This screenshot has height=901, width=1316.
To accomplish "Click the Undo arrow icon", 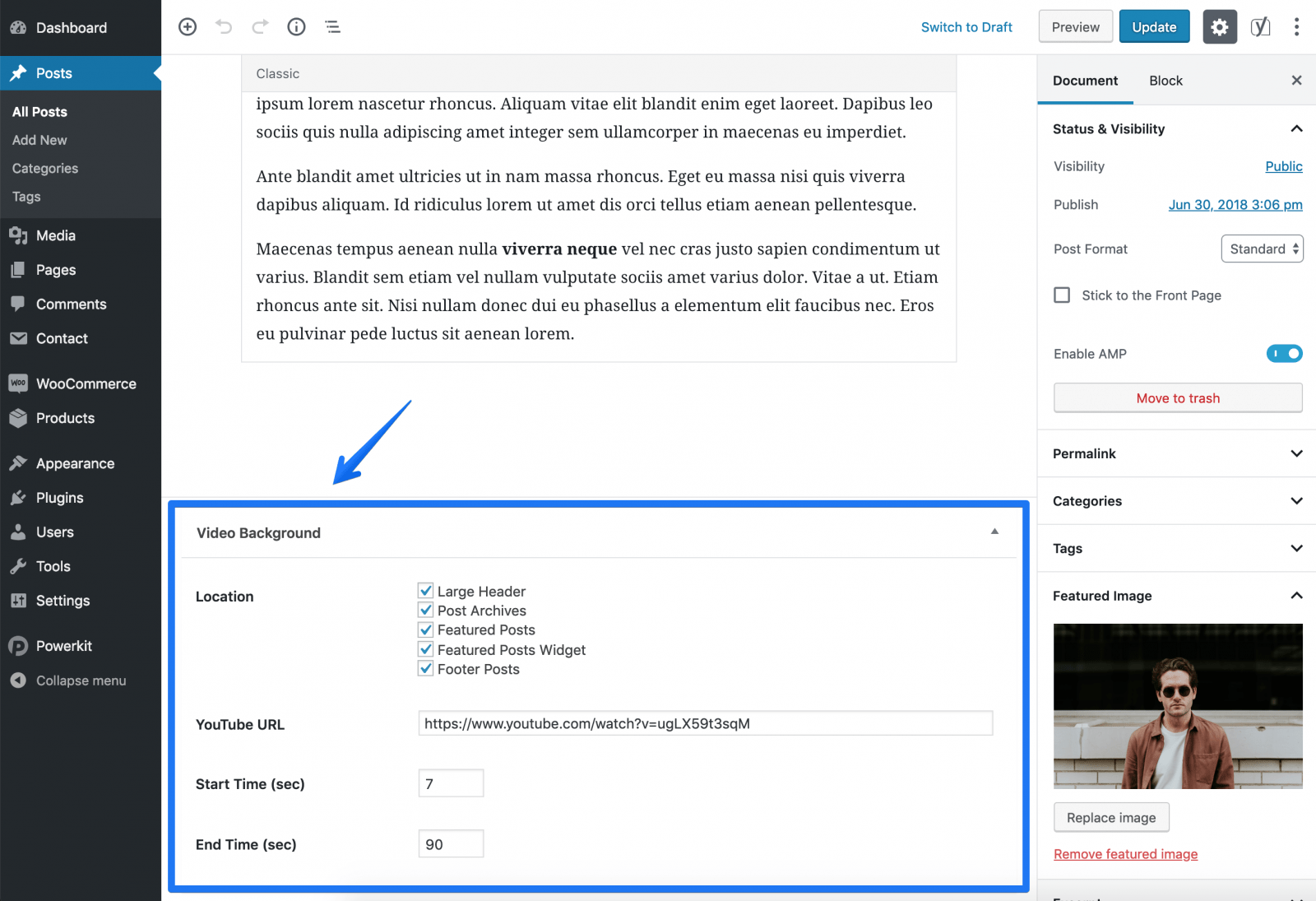I will (x=224, y=27).
